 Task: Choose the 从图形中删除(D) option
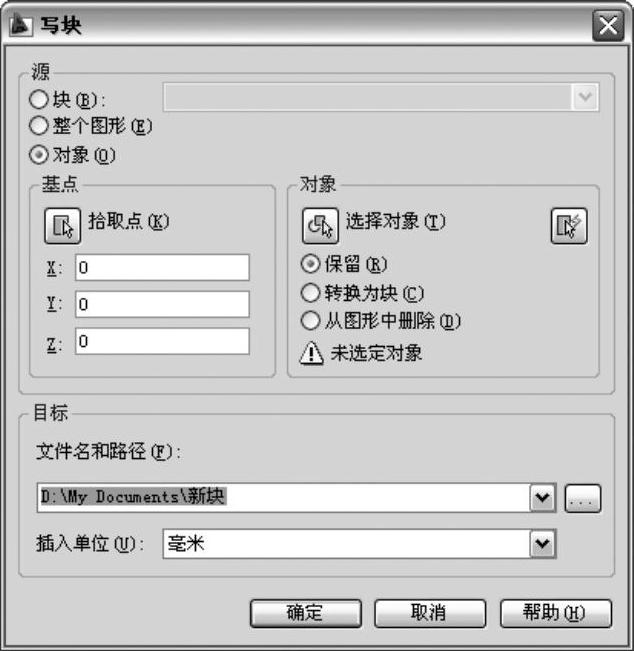pyautogui.click(x=310, y=321)
